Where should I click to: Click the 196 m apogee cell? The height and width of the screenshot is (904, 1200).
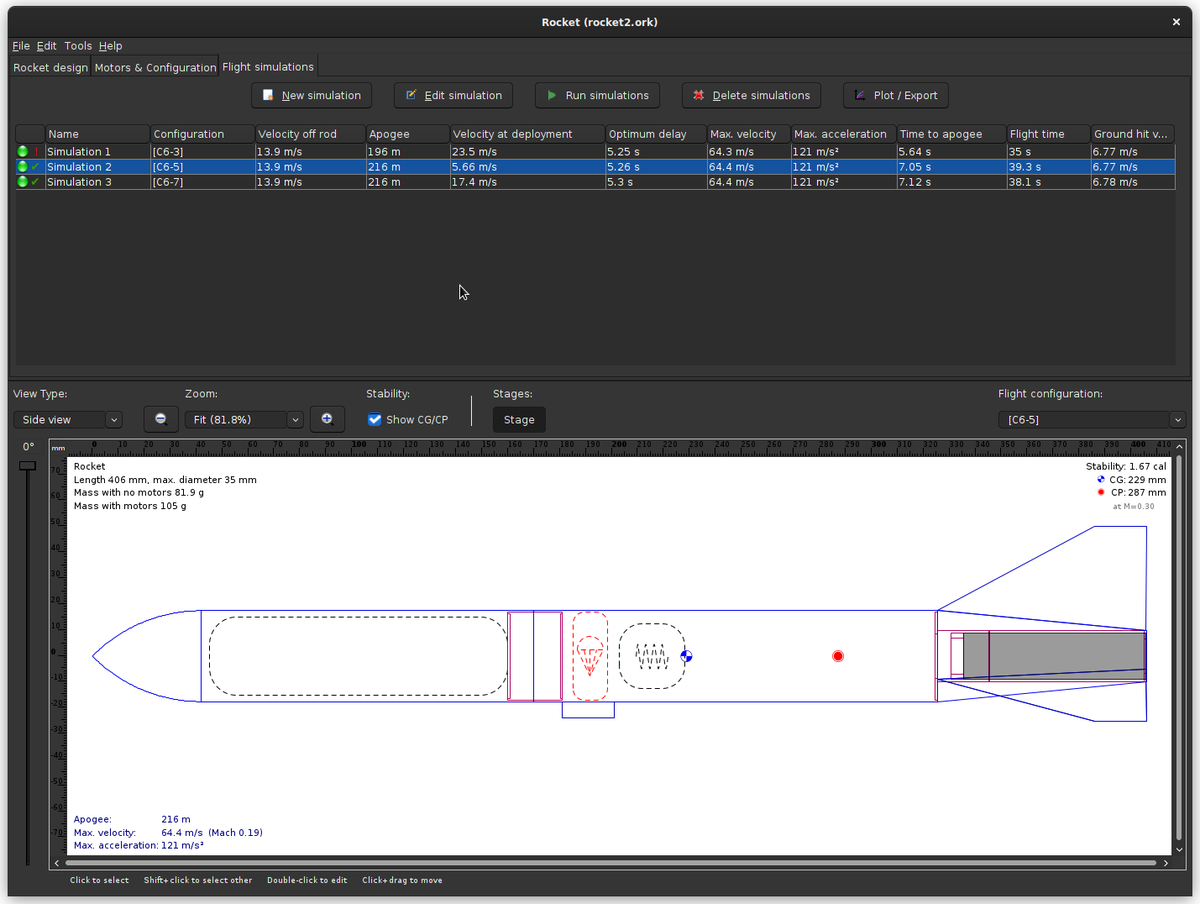(407, 152)
